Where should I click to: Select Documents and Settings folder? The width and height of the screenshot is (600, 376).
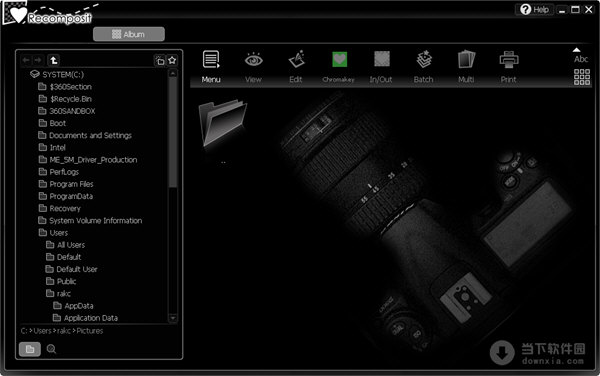pos(85,135)
